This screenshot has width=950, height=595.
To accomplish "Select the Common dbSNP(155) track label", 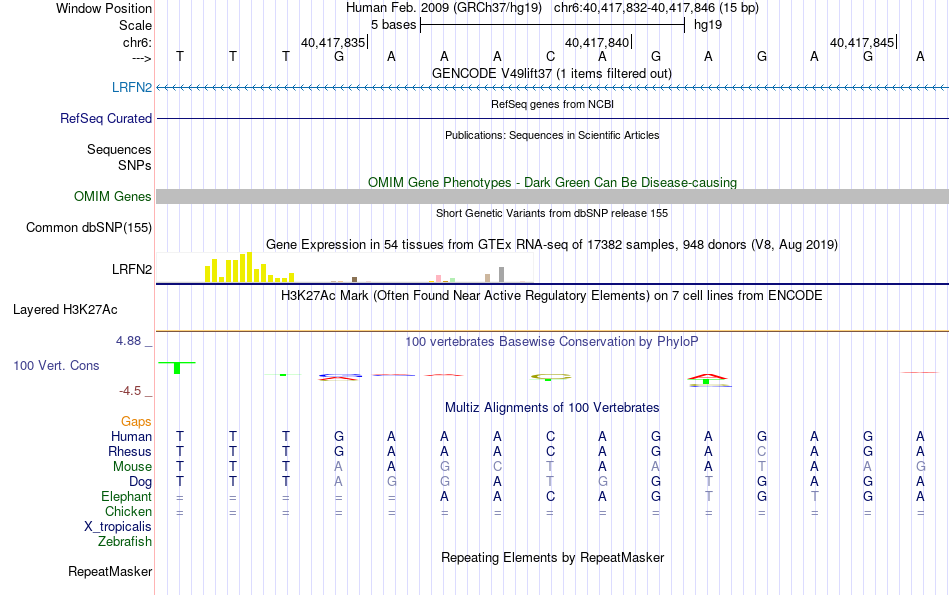I will tap(88, 227).
